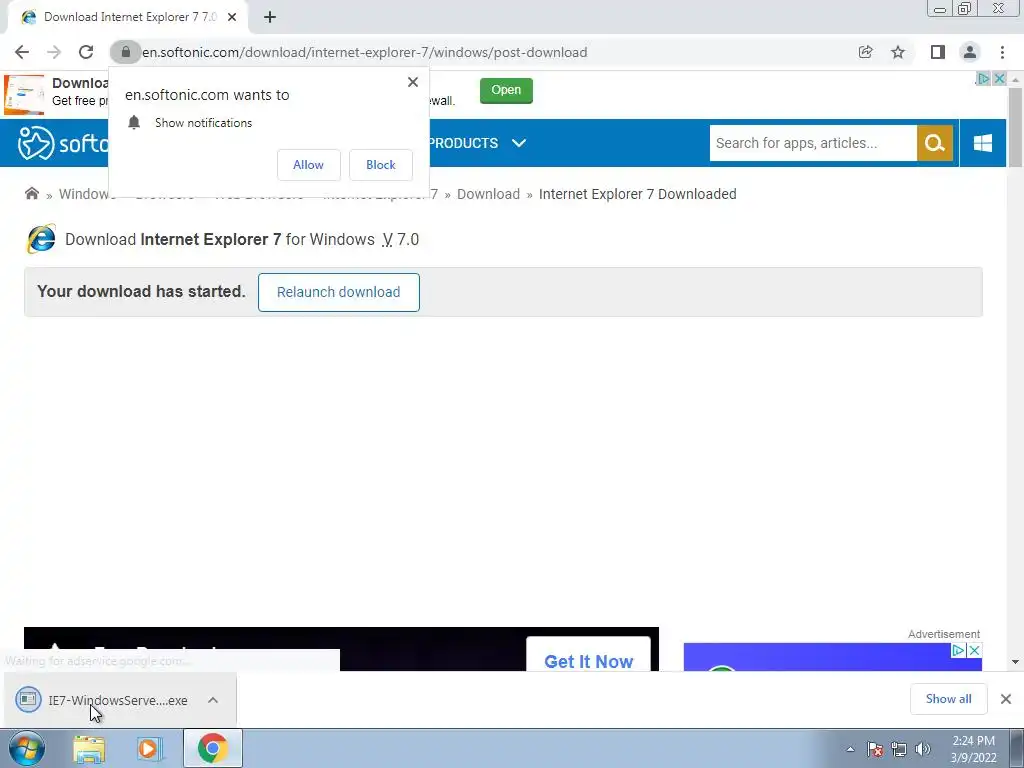This screenshot has width=1024, height=768.
Task: Click scrollbar down arrow
Action: (x=1016, y=662)
